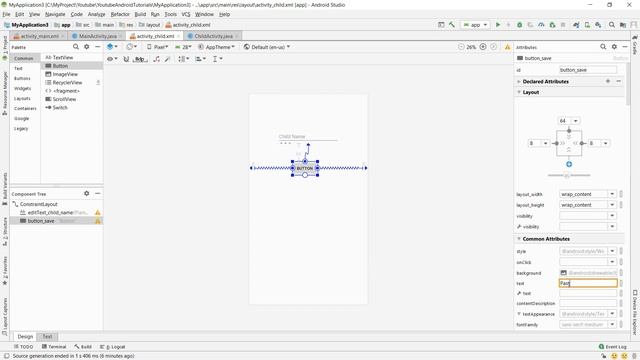
Task: Open view options eye dropdown
Action: [112, 59]
